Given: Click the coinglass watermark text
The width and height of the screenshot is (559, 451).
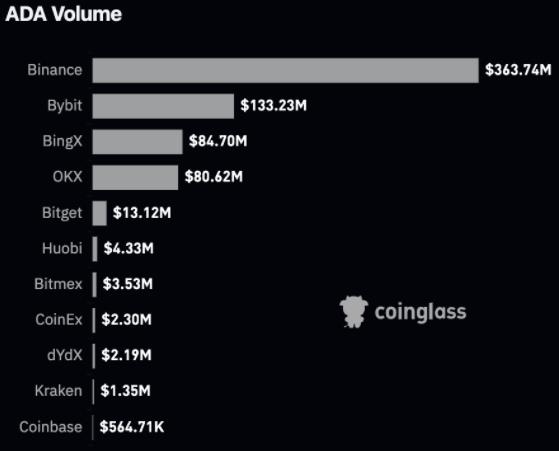Looking at the screenshot, I should [420, 312].
